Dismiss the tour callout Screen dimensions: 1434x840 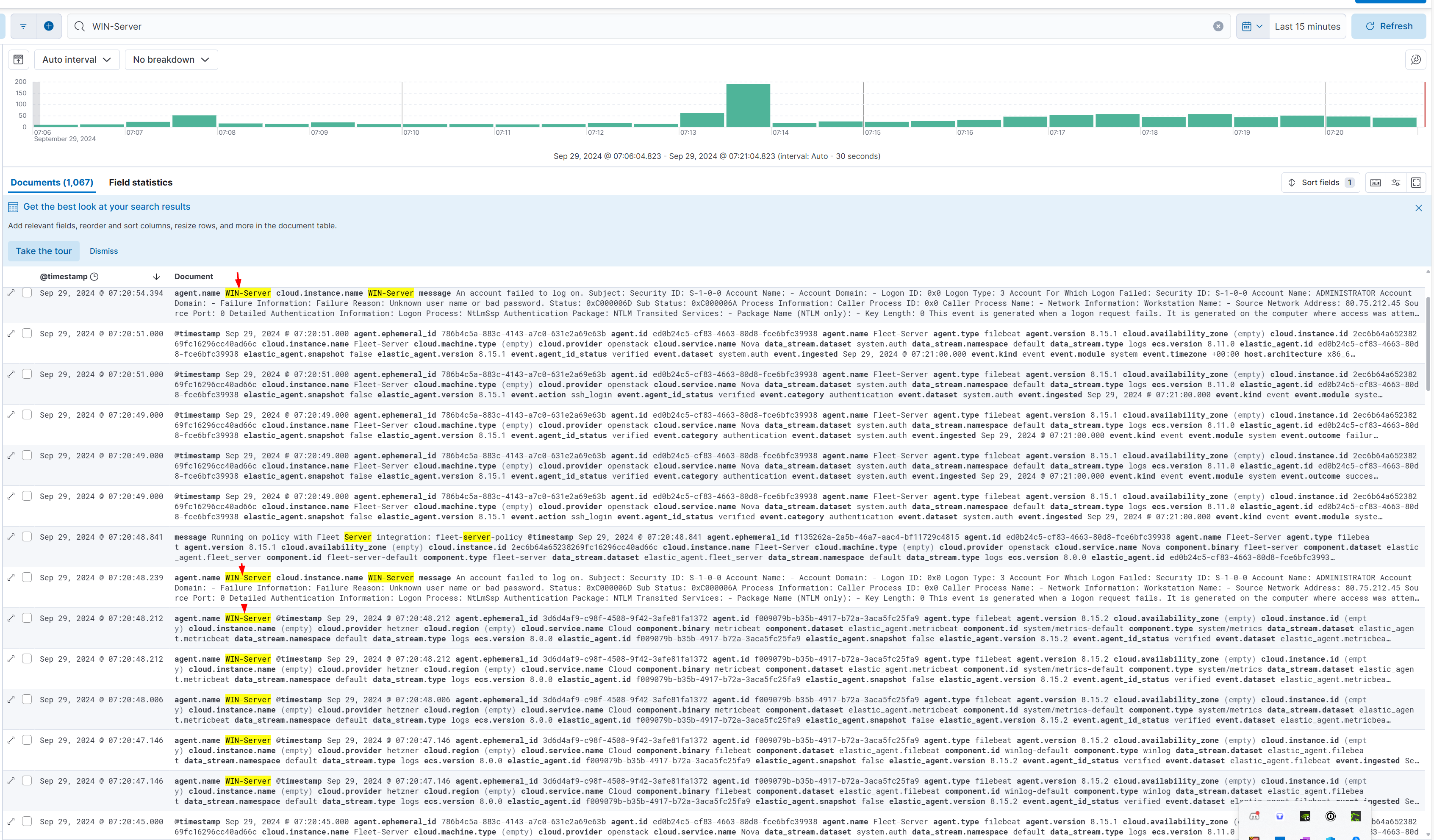point(103,251)
